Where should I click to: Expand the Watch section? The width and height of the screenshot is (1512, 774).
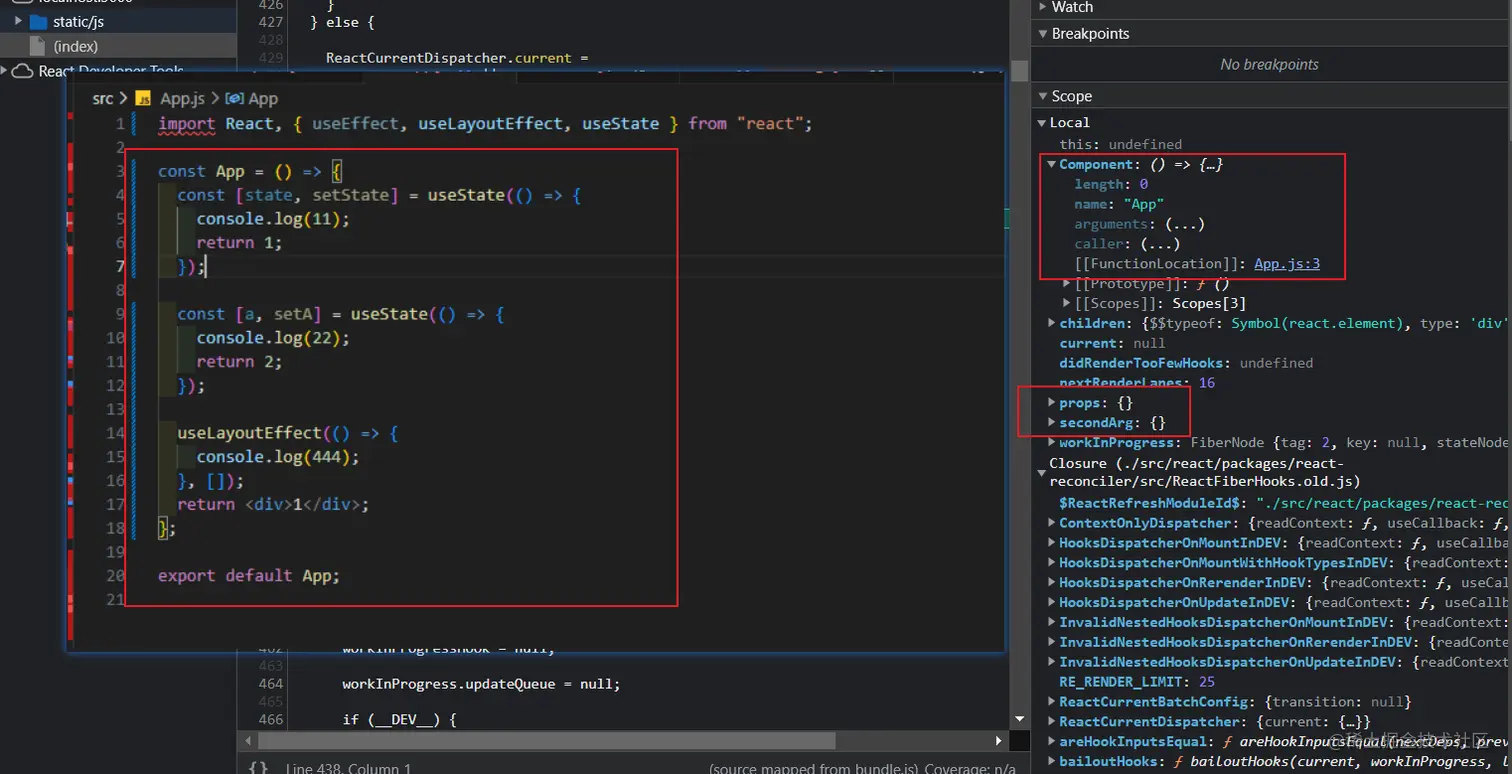pos(1042,7)
